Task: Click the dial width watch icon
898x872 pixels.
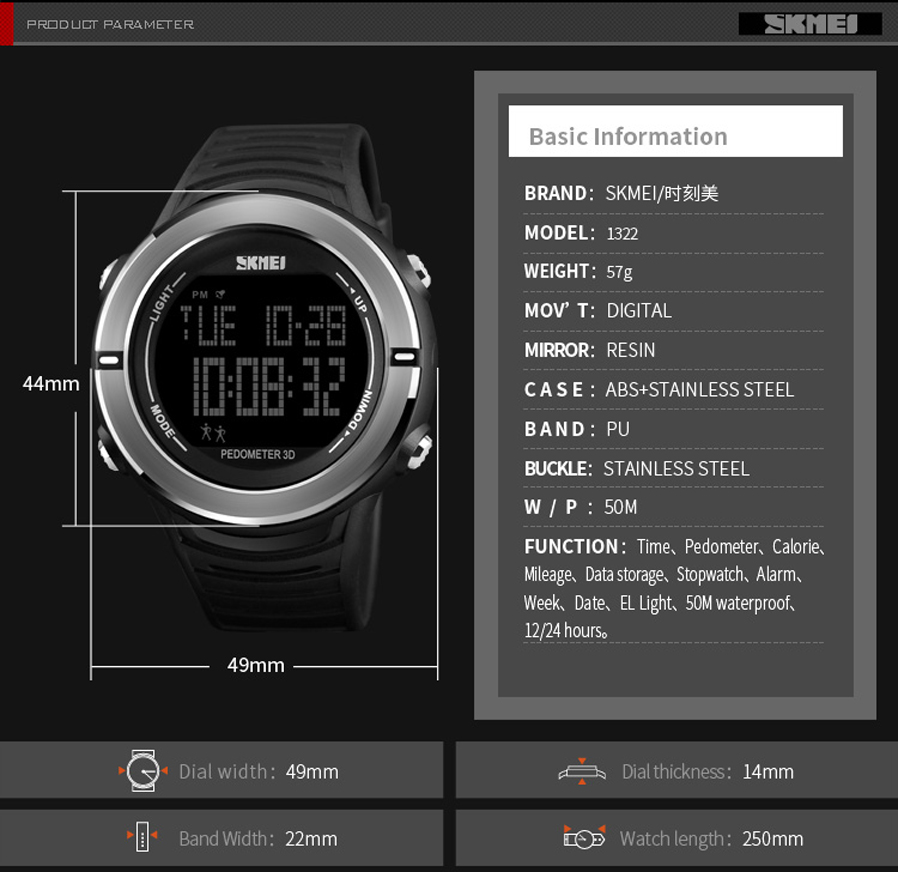Action: coord(143,771)
